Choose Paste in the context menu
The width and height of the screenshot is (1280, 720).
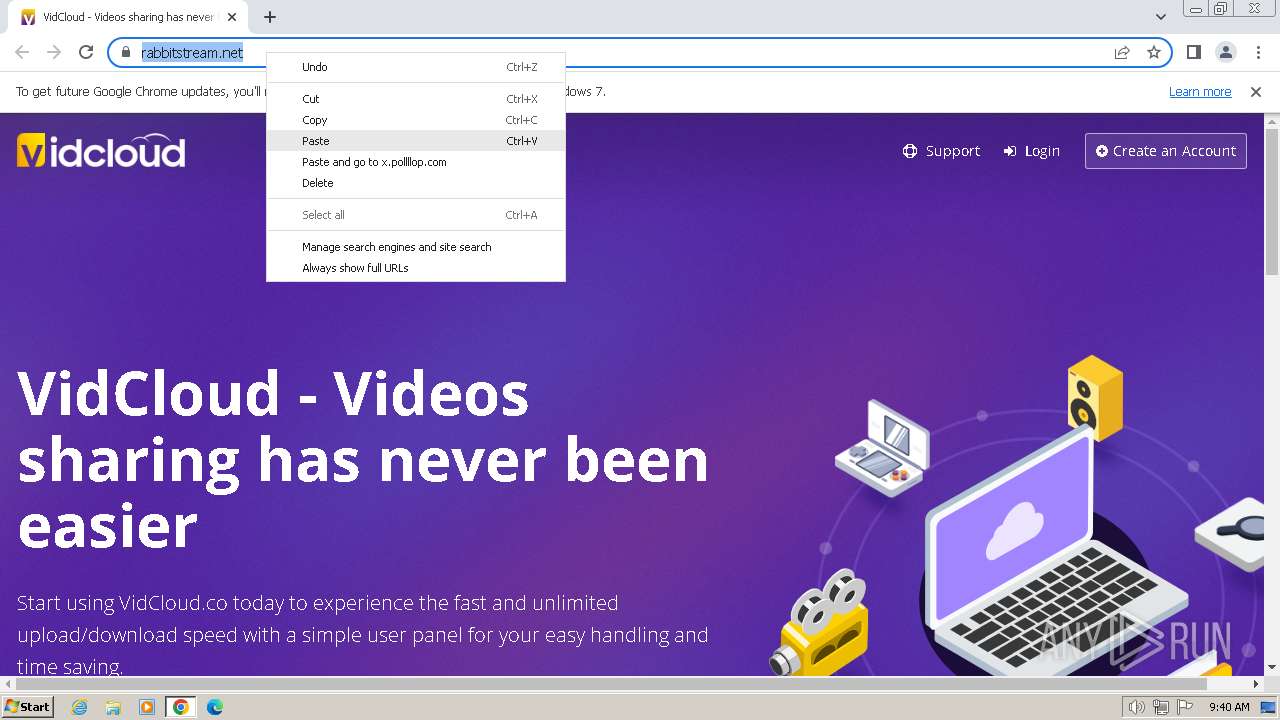(x=416, y=141)
